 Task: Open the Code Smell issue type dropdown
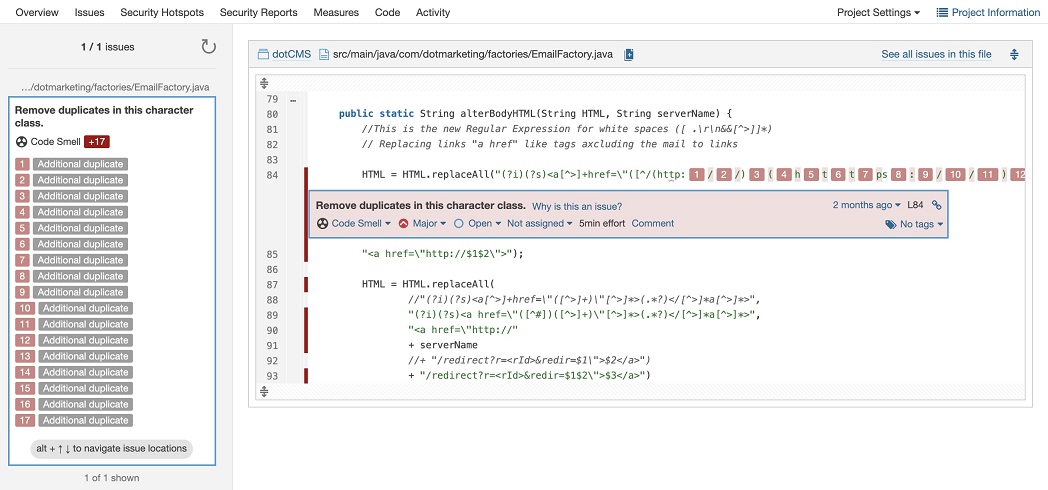354,224
